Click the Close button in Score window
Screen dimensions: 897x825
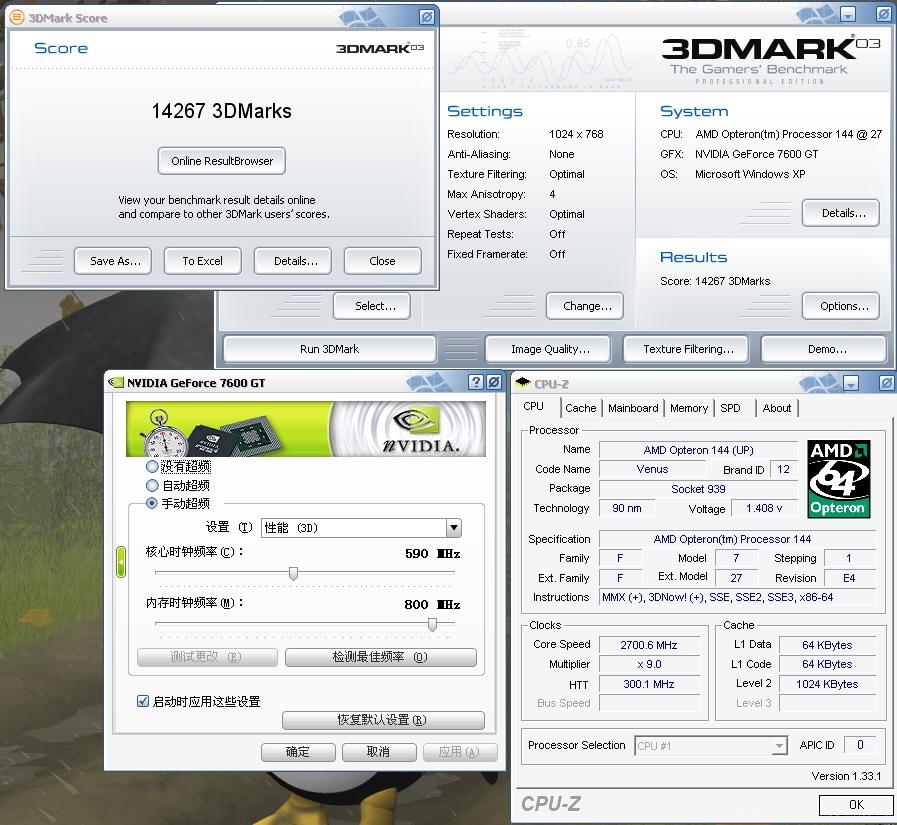point(383,261)
